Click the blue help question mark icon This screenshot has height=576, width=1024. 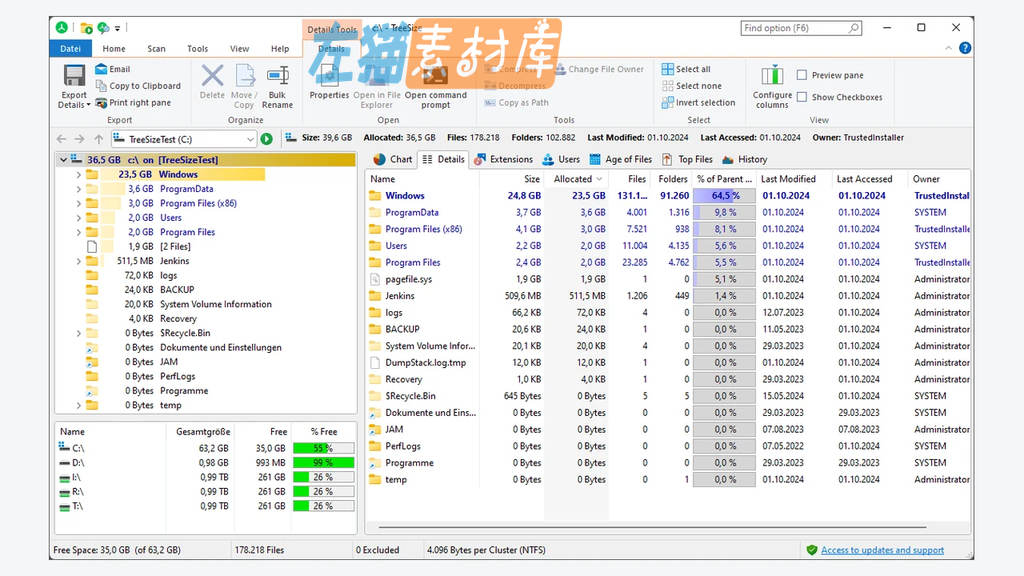tap(965, 48)
